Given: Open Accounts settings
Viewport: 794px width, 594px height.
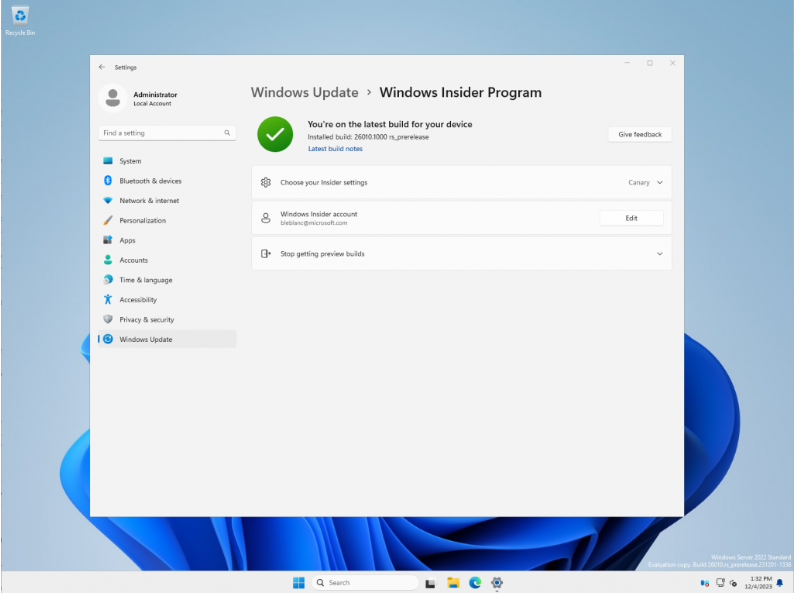Looking at the screenshot, I should [x=167, y=260].
